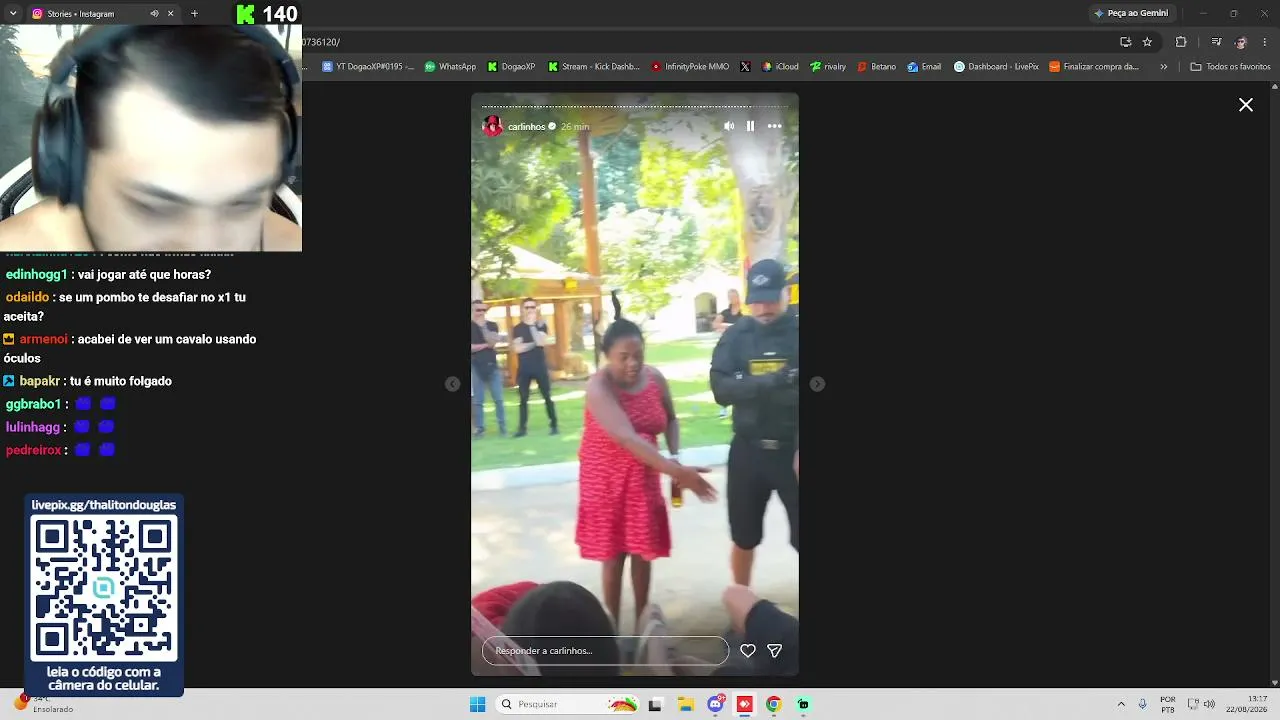This screenshot has height=720, width=1280.
Task: Open the 'POR PTB' language switcher
Action: pyautogui.click(x=1168, y=704)
